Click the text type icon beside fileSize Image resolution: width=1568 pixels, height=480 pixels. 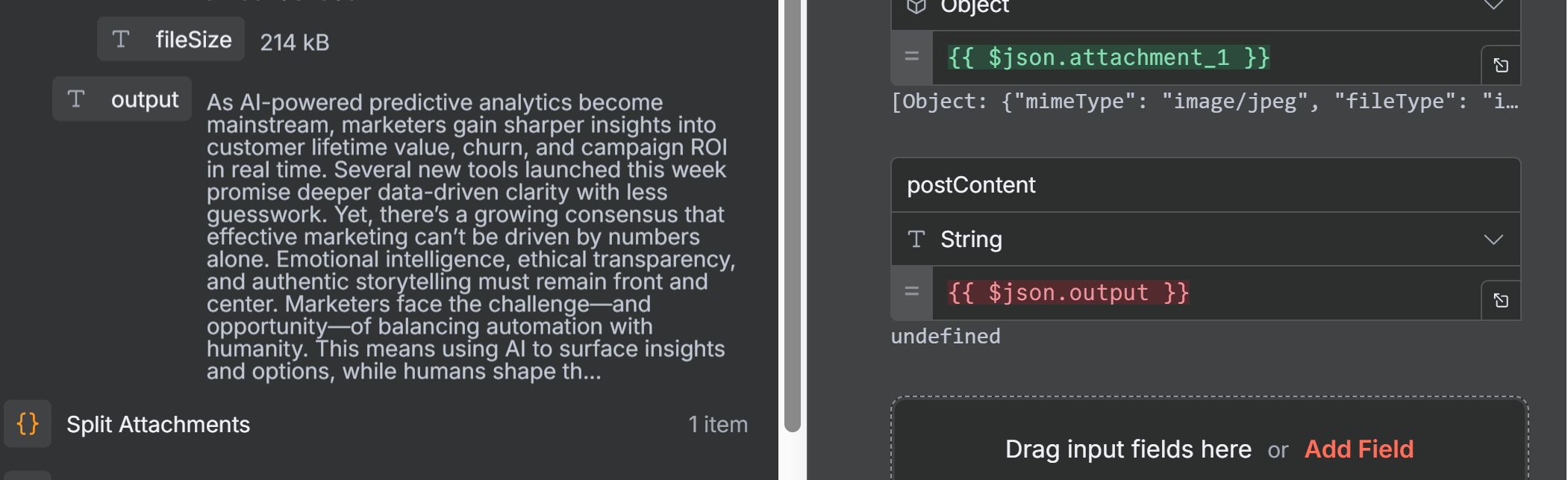(121, 40)
